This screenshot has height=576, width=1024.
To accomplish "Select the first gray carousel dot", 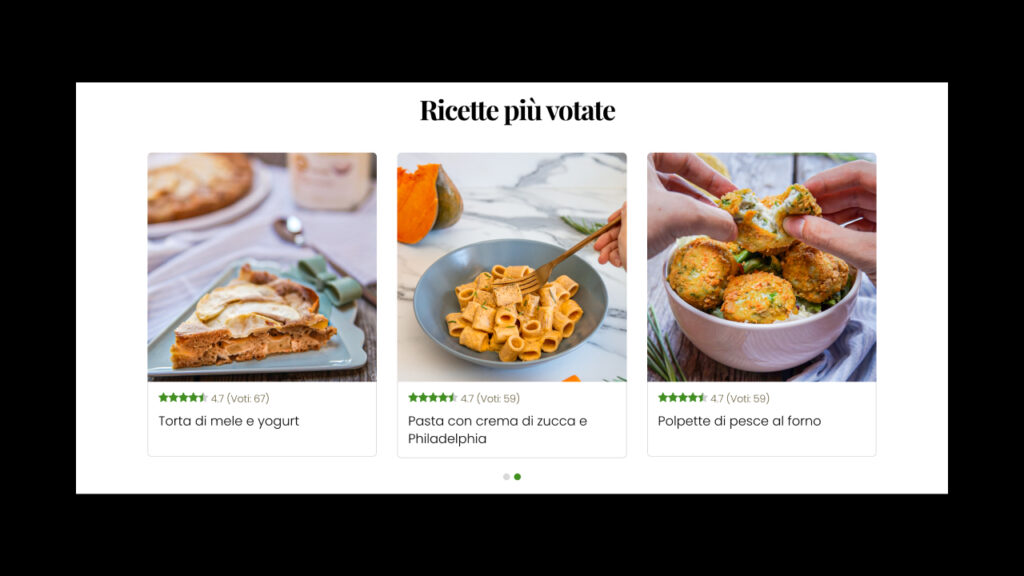I will click(x=506, y=477).
